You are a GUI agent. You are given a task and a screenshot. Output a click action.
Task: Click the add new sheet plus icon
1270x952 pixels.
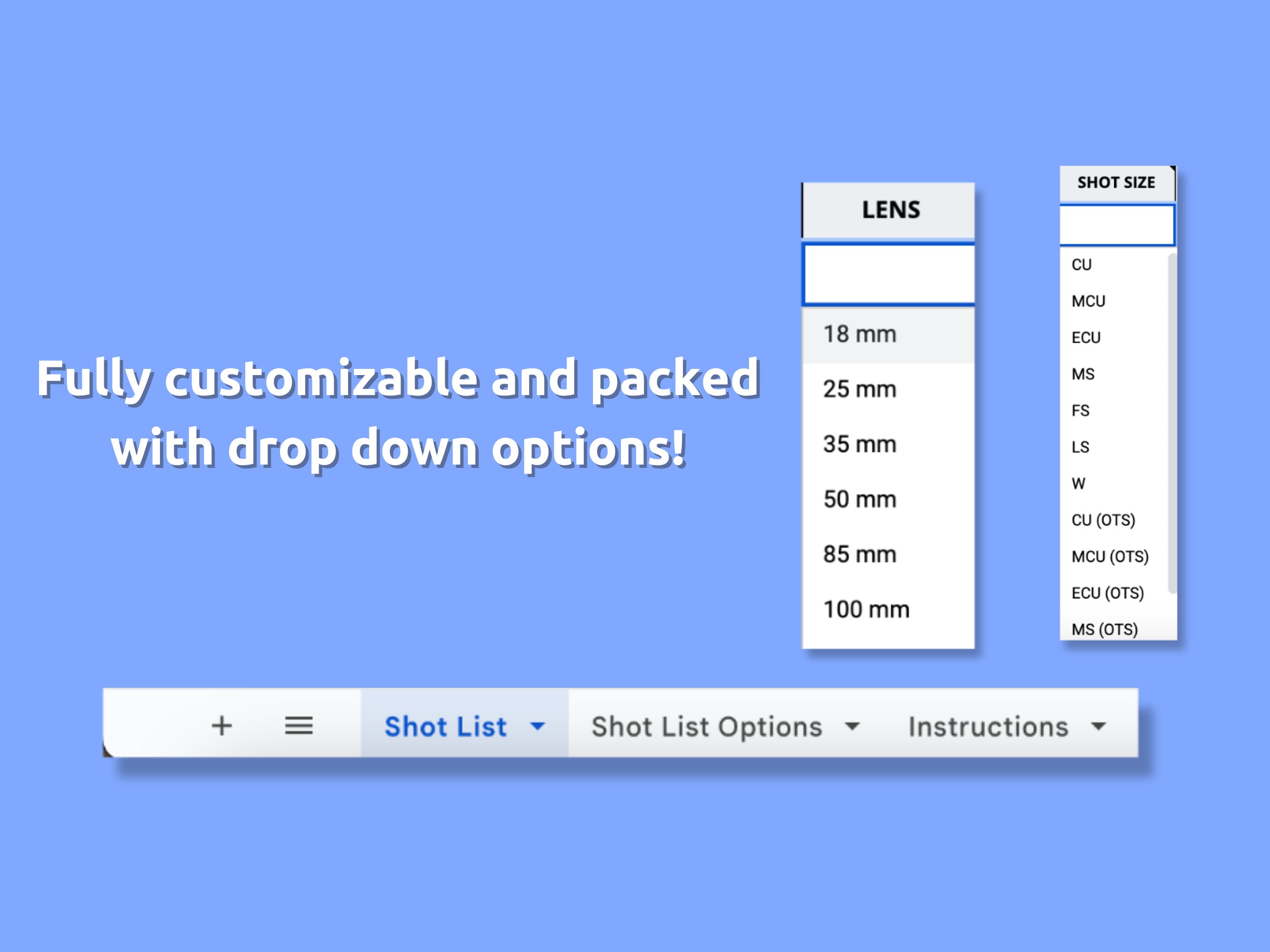coord(223,726)
